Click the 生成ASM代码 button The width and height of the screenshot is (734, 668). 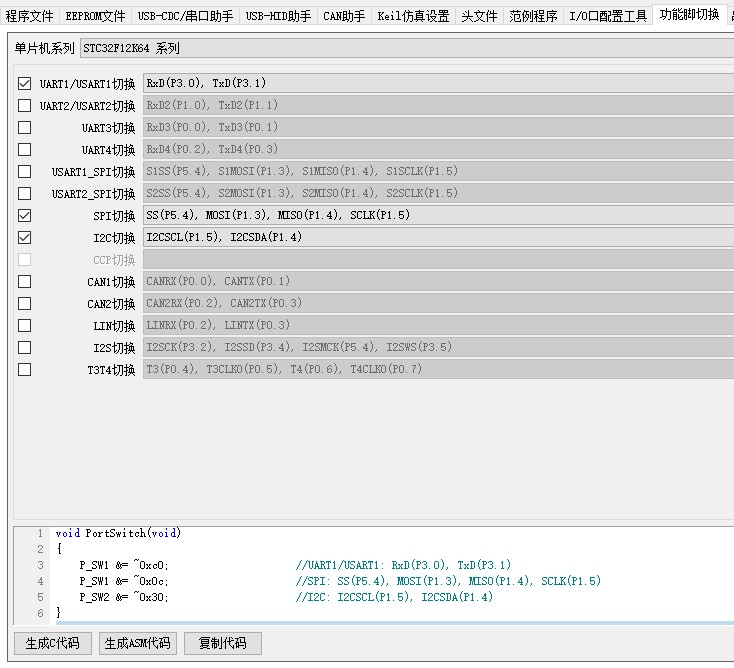click(x=138, y=643)
